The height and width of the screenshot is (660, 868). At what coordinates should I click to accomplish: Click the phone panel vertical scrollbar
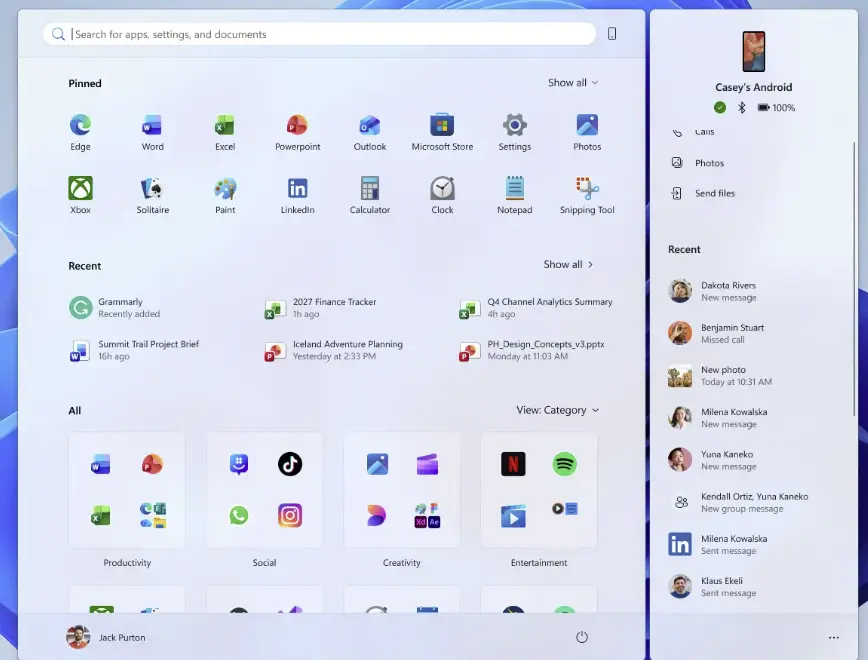[854, 278]
